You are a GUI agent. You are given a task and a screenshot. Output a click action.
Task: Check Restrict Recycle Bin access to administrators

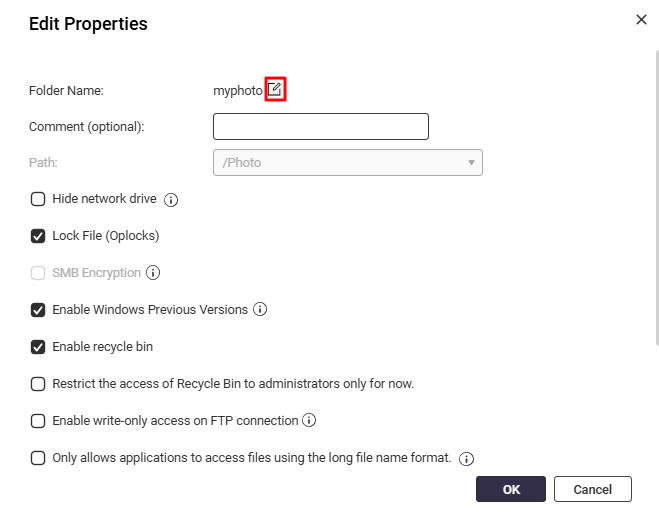click(x=38, y=384)
